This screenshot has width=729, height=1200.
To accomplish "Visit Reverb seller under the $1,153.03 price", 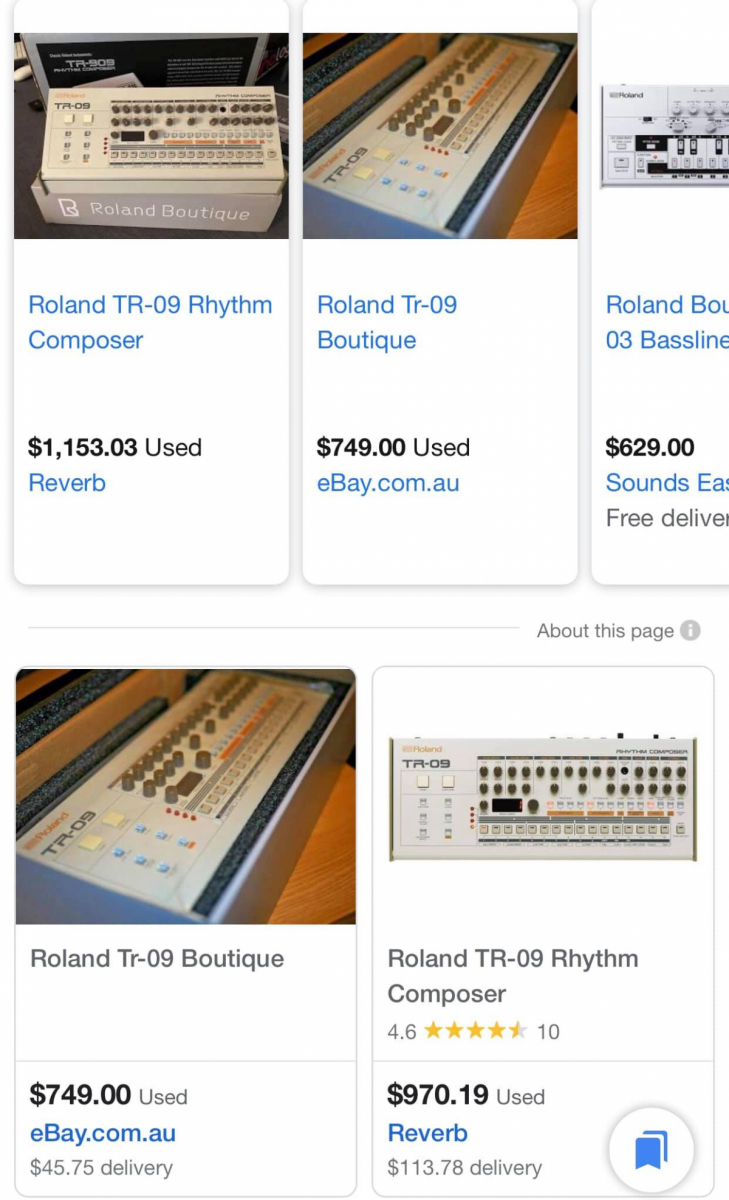I will click(x=67, y=483).
